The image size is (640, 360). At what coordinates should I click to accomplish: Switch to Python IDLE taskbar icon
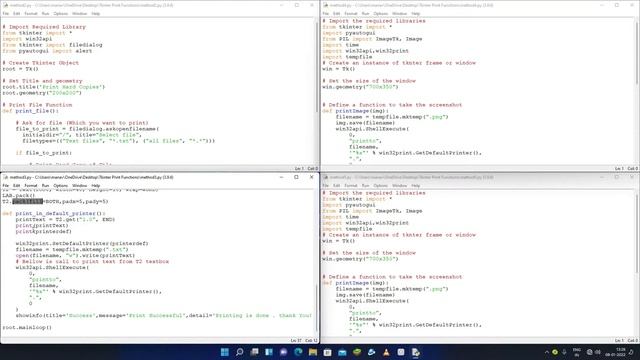(x=416, y=352)
